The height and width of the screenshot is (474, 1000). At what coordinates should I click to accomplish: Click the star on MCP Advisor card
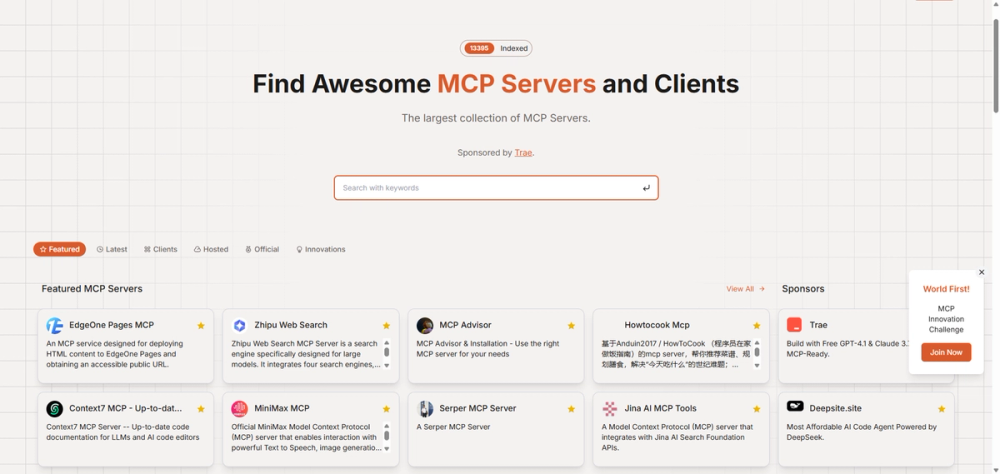click(x=571, y=325)
